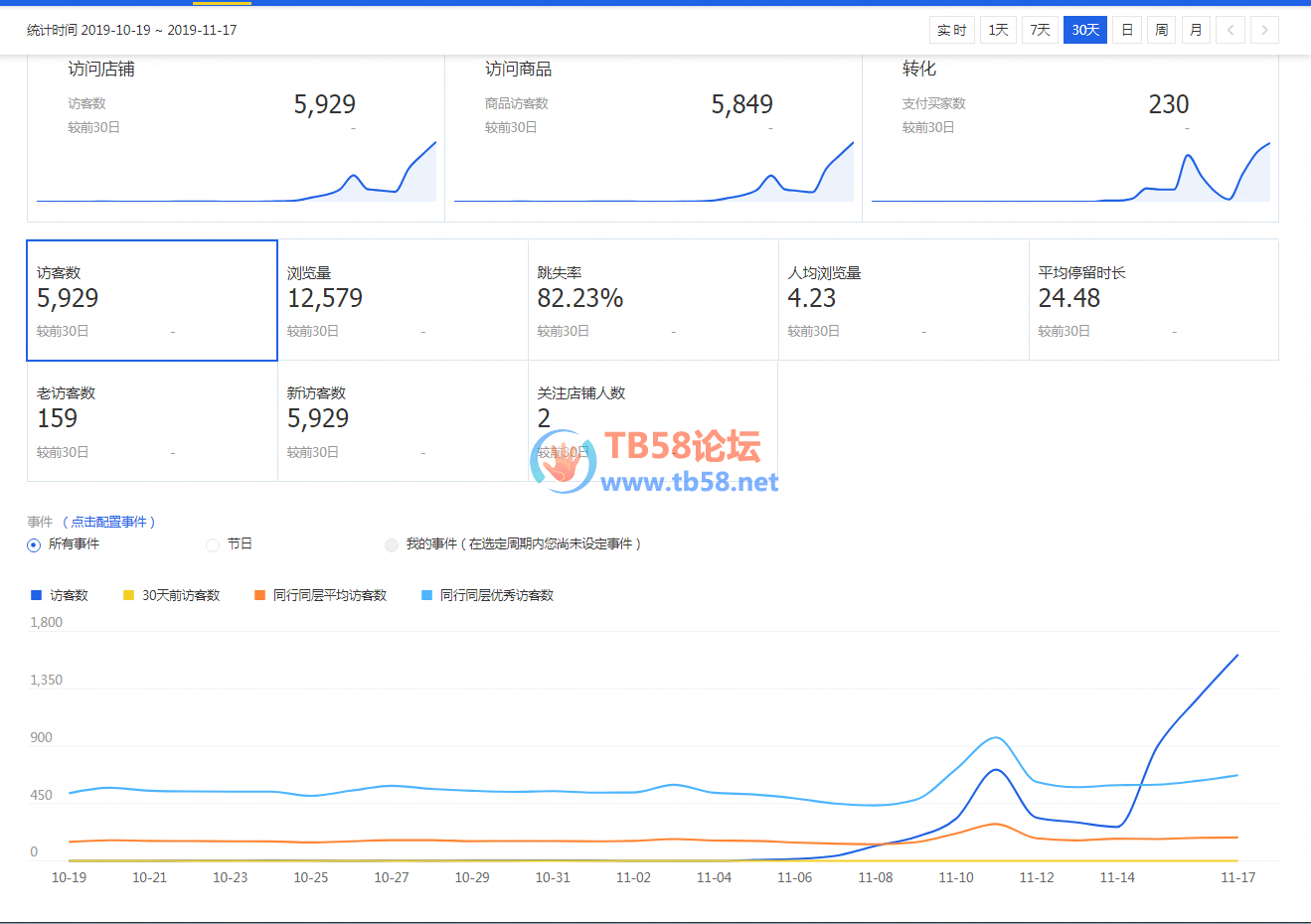Switch to the 实时 time range

click(951, 30)
